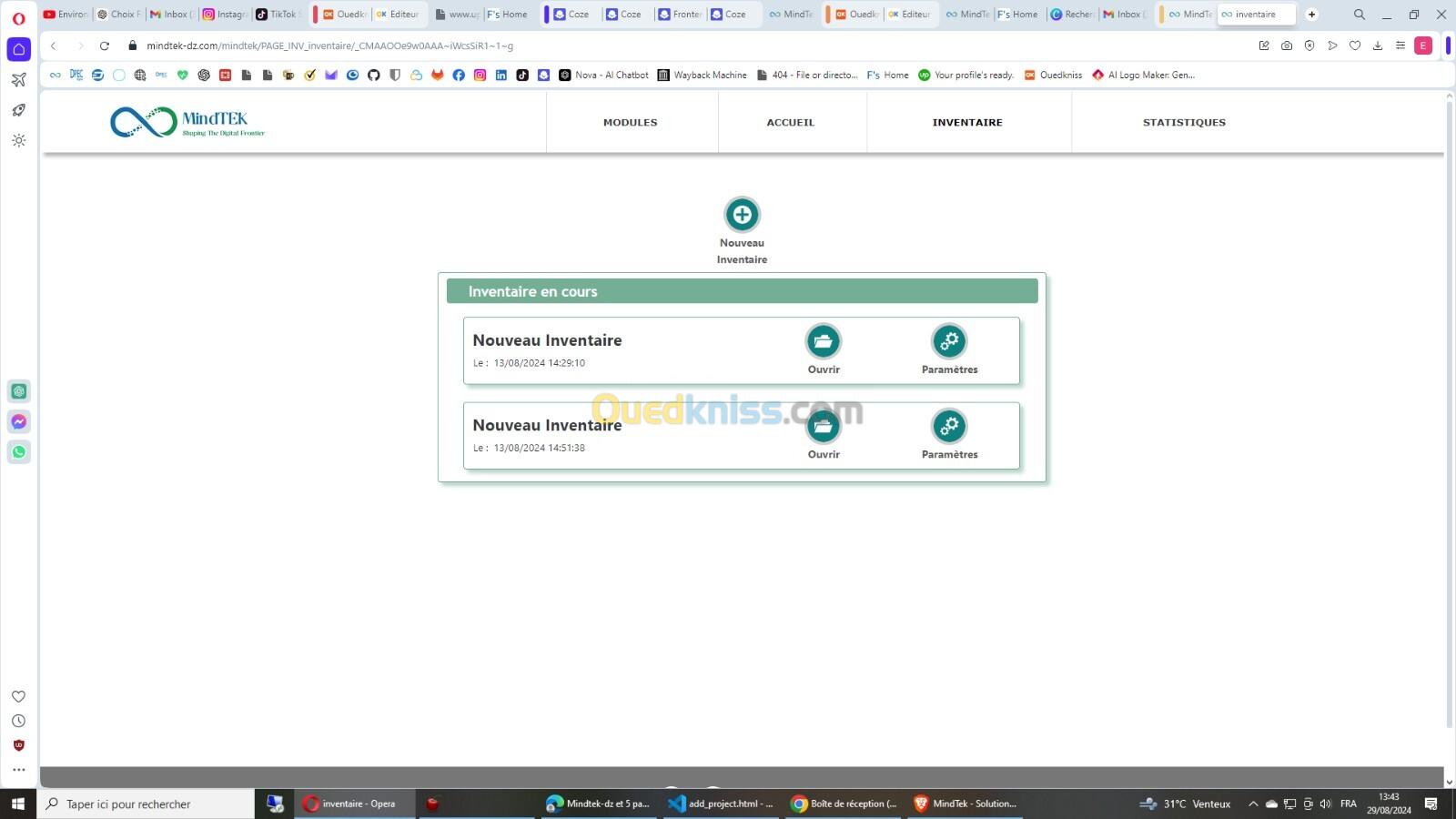This screenshot has width=1456, height=819.
Task: Open Paramètres for the 14:29:10 inventory
Action: [x=949, y=342]
